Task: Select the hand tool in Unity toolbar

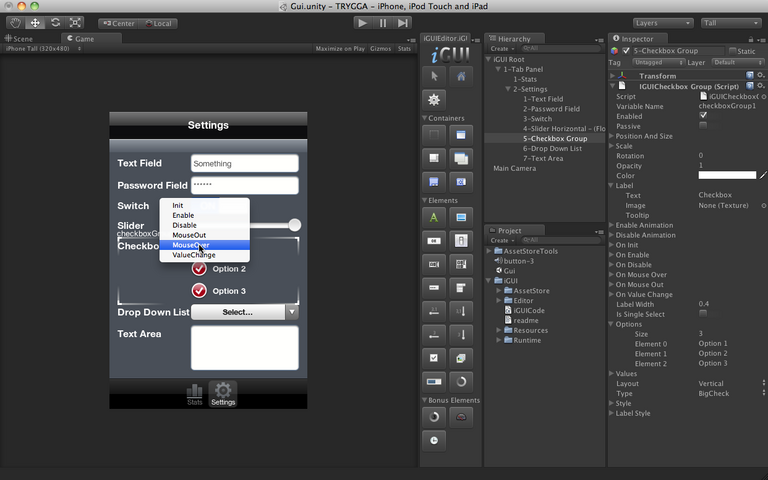Action: click(x=13, y=22)
